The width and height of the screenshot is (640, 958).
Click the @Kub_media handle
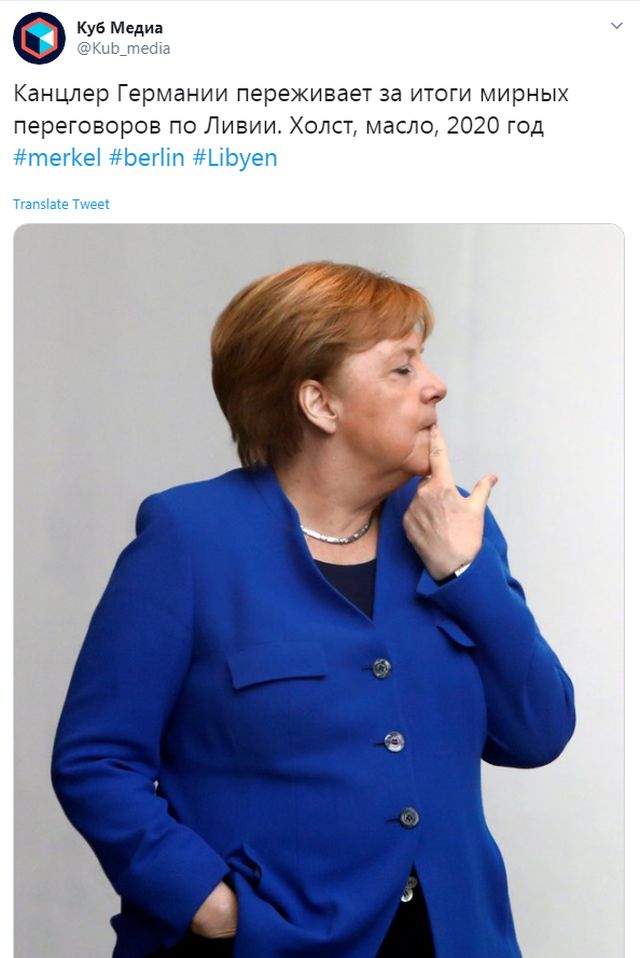point(123,49)
